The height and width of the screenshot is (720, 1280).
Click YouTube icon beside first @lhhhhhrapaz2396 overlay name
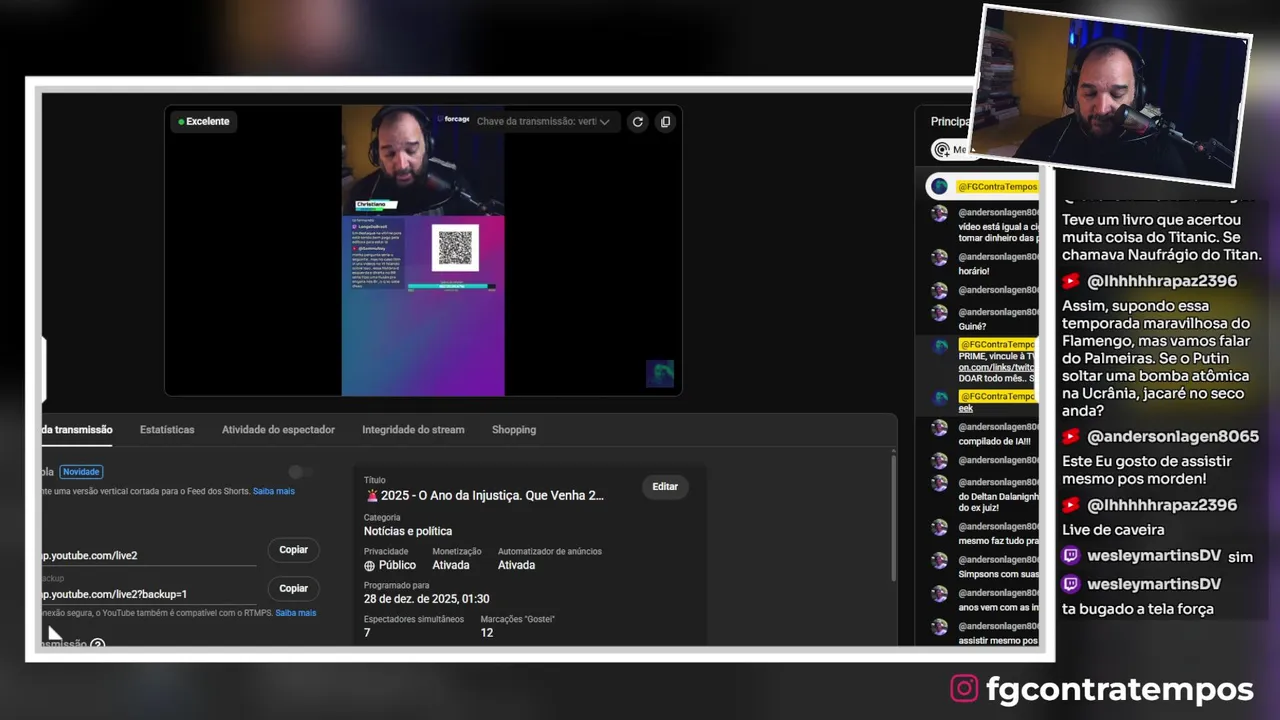1071,282
